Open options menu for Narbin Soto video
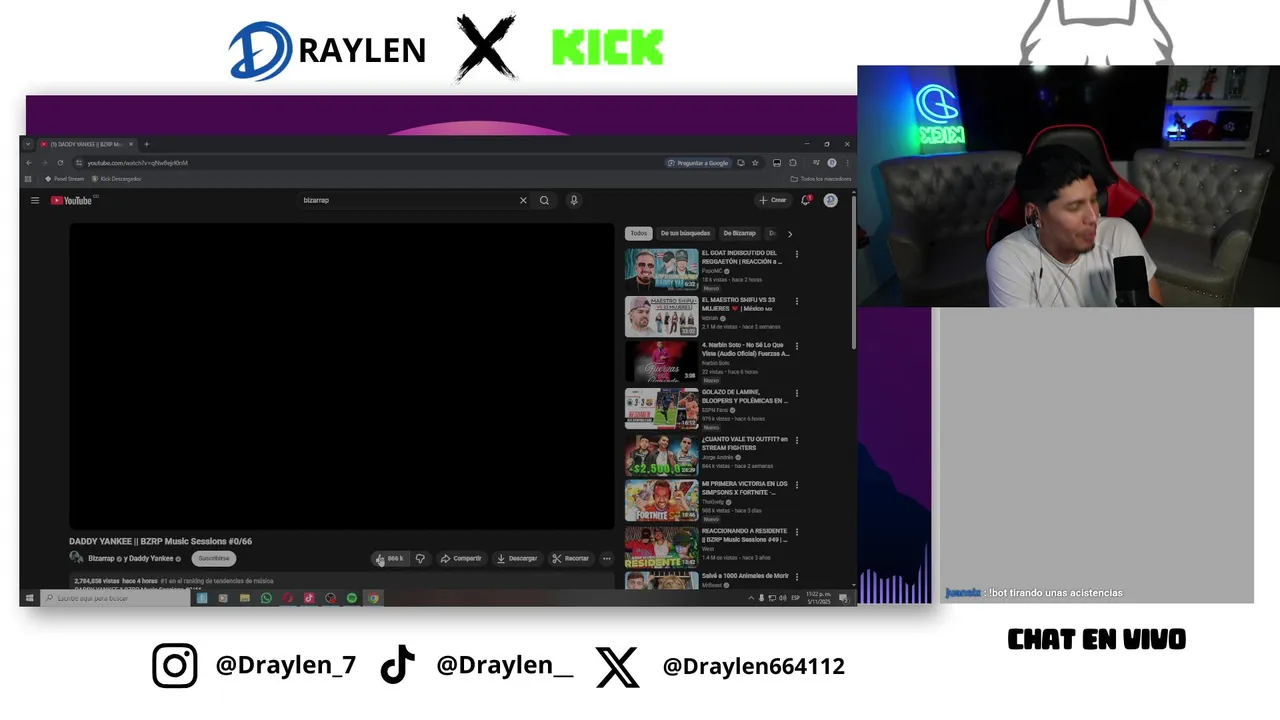Viewport: 1280px width, 720px height. 797,347
